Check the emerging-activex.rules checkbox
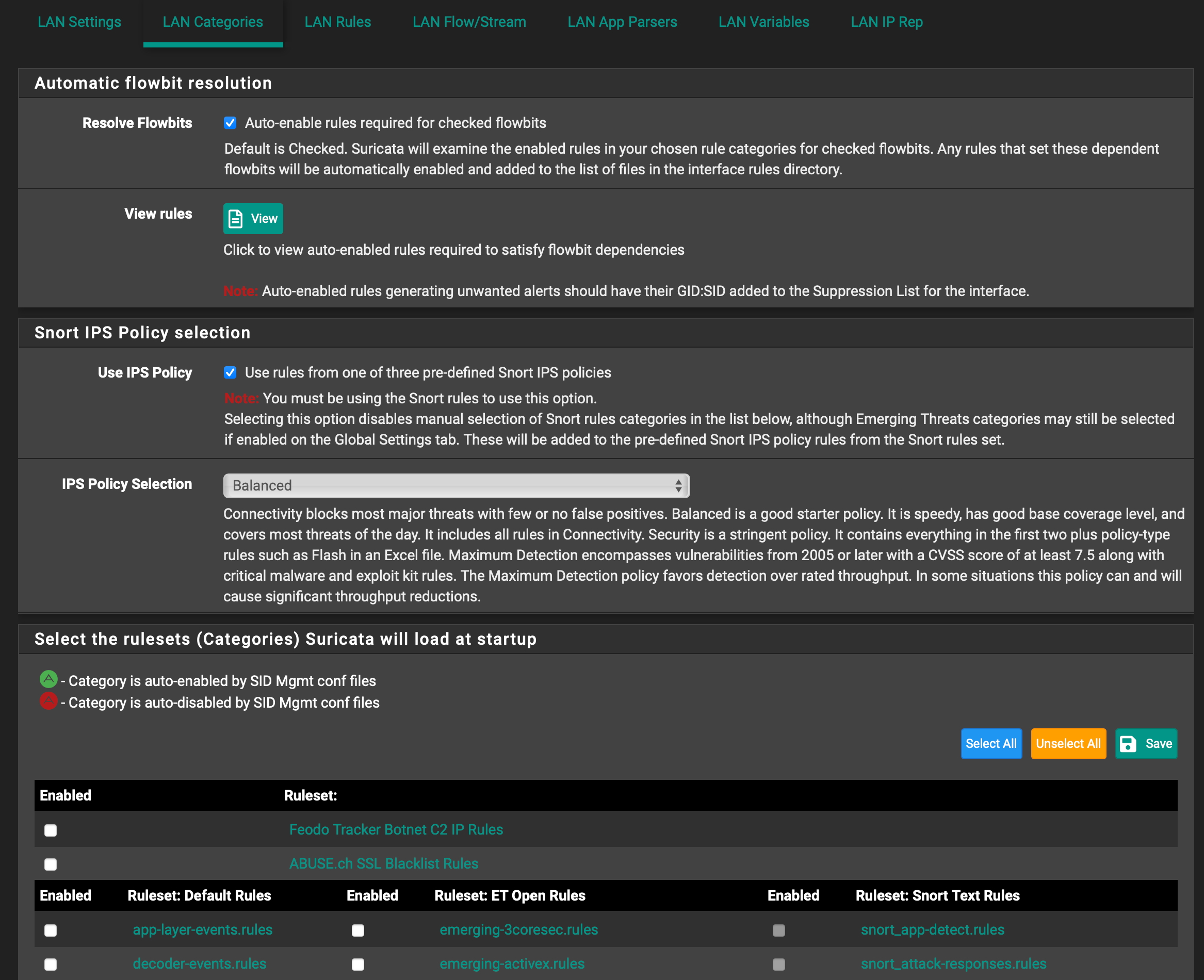Screen dimensions: 1204x980 [358, 964]
